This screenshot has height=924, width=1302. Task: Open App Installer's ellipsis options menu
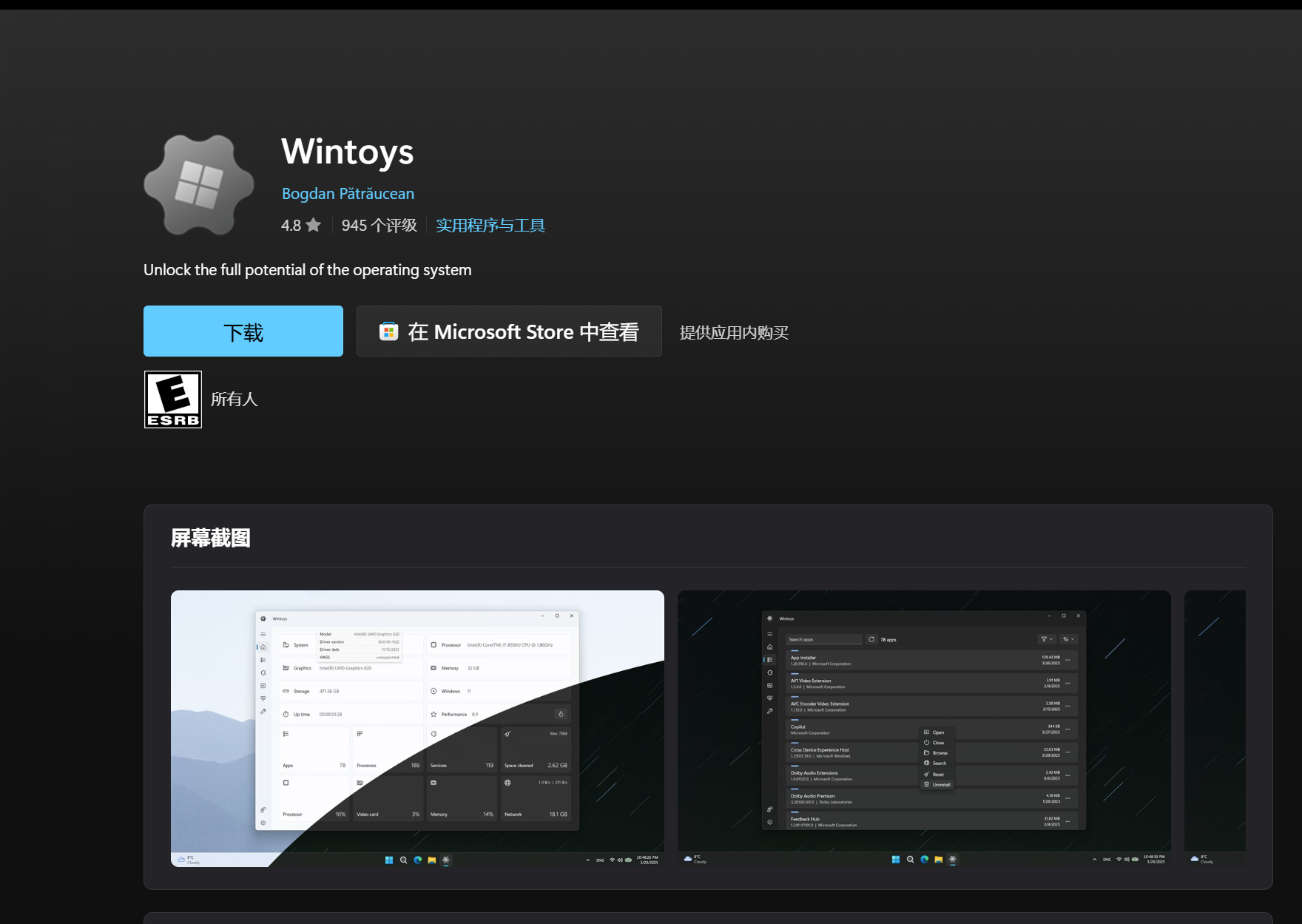[1067, 660]
